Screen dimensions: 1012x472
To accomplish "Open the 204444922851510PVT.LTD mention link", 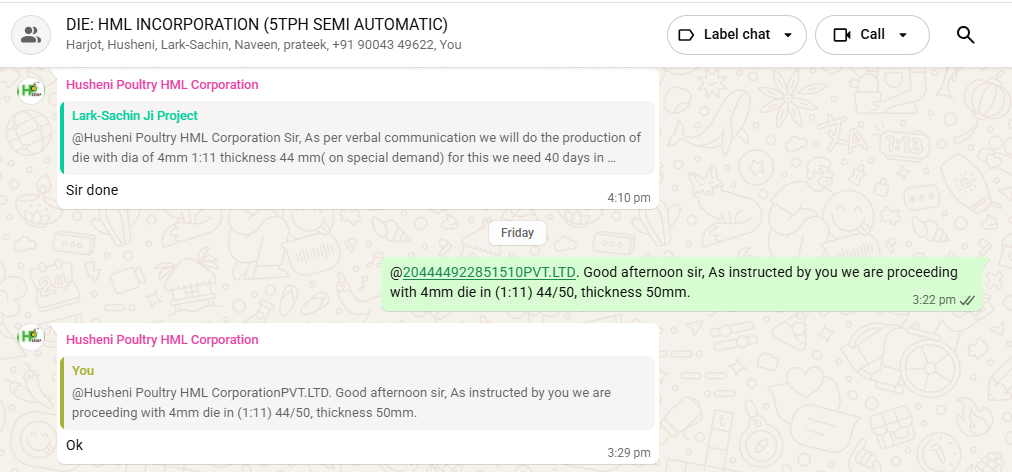I will pyautogui.click(x=489, y=272).
